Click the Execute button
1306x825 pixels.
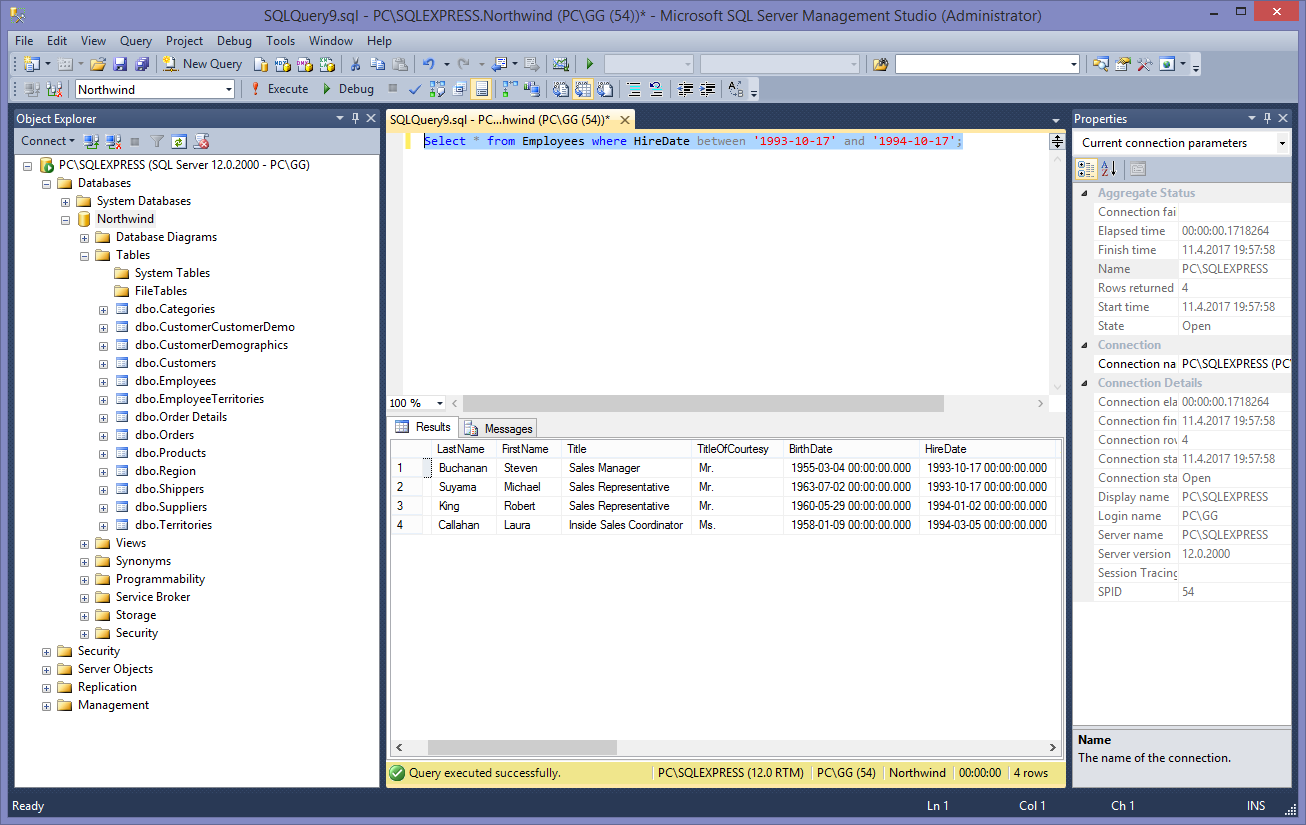pyautogui.click(x=279, y=89)
